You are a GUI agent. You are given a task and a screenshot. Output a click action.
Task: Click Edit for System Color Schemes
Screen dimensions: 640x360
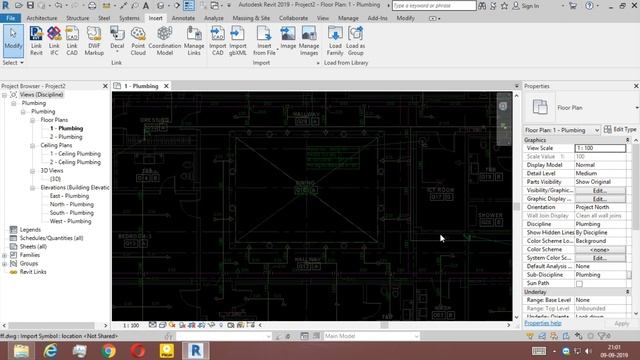600,258
